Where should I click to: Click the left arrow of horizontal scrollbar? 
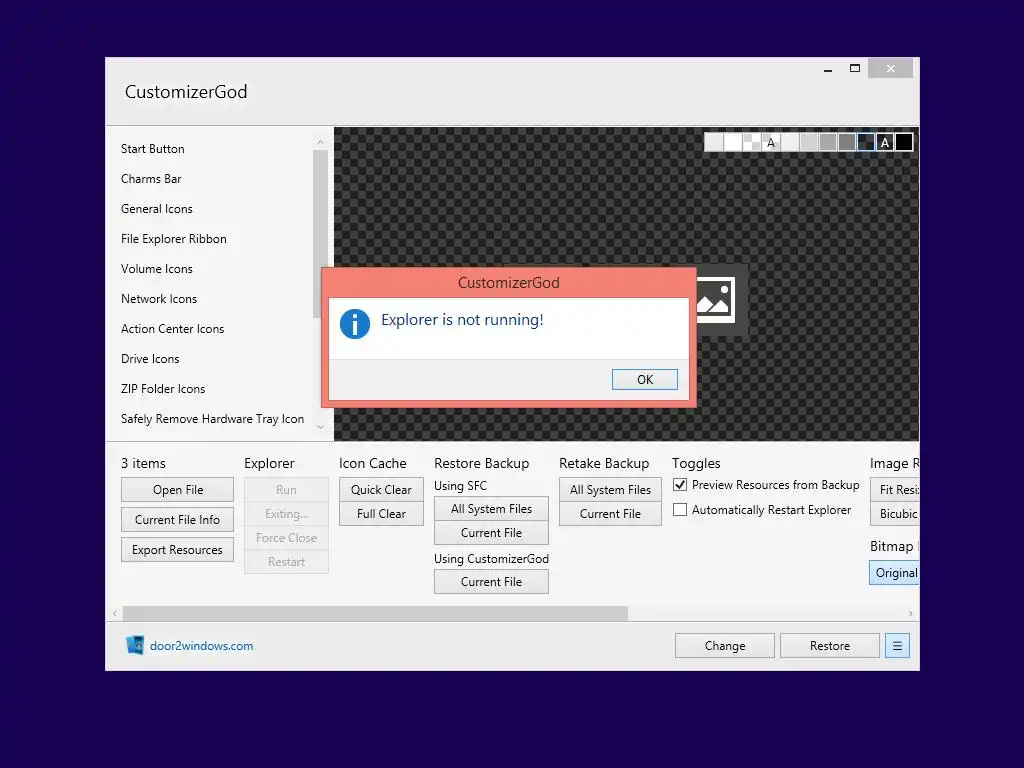[x=115, y=614]
